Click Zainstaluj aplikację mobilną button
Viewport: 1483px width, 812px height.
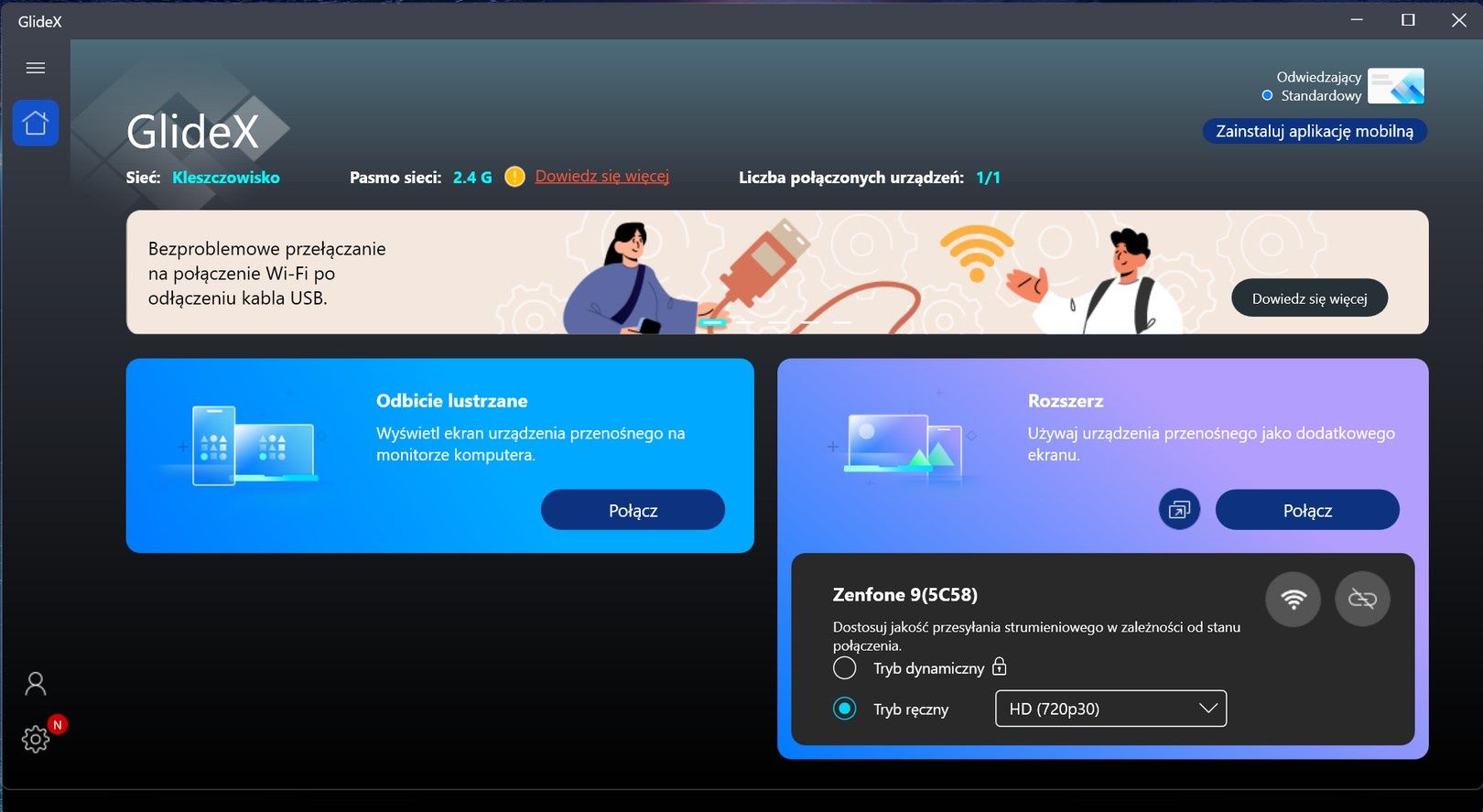coord(1315,131)
